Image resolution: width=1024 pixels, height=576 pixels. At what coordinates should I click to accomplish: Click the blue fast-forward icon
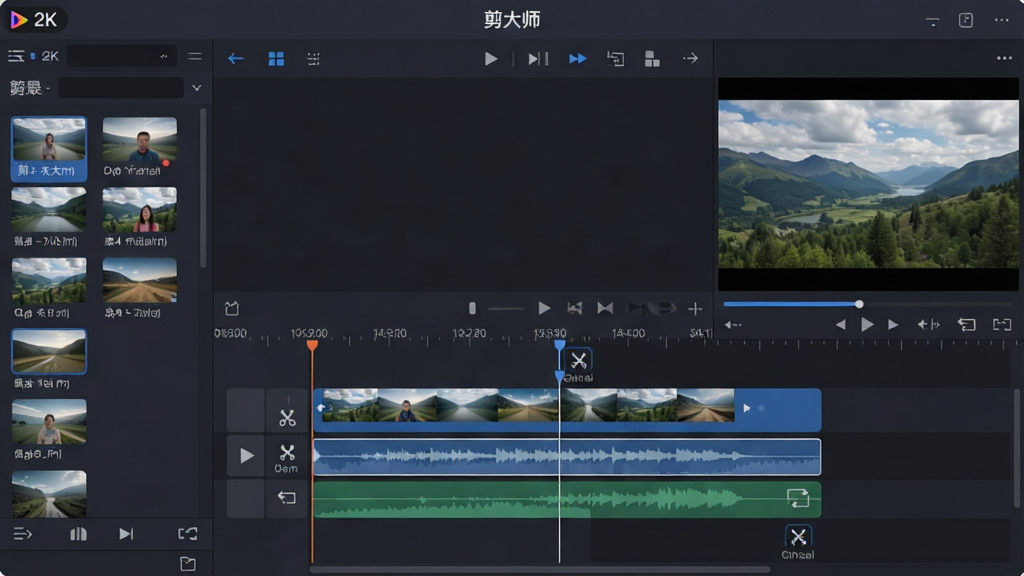(x=577, y=59)
